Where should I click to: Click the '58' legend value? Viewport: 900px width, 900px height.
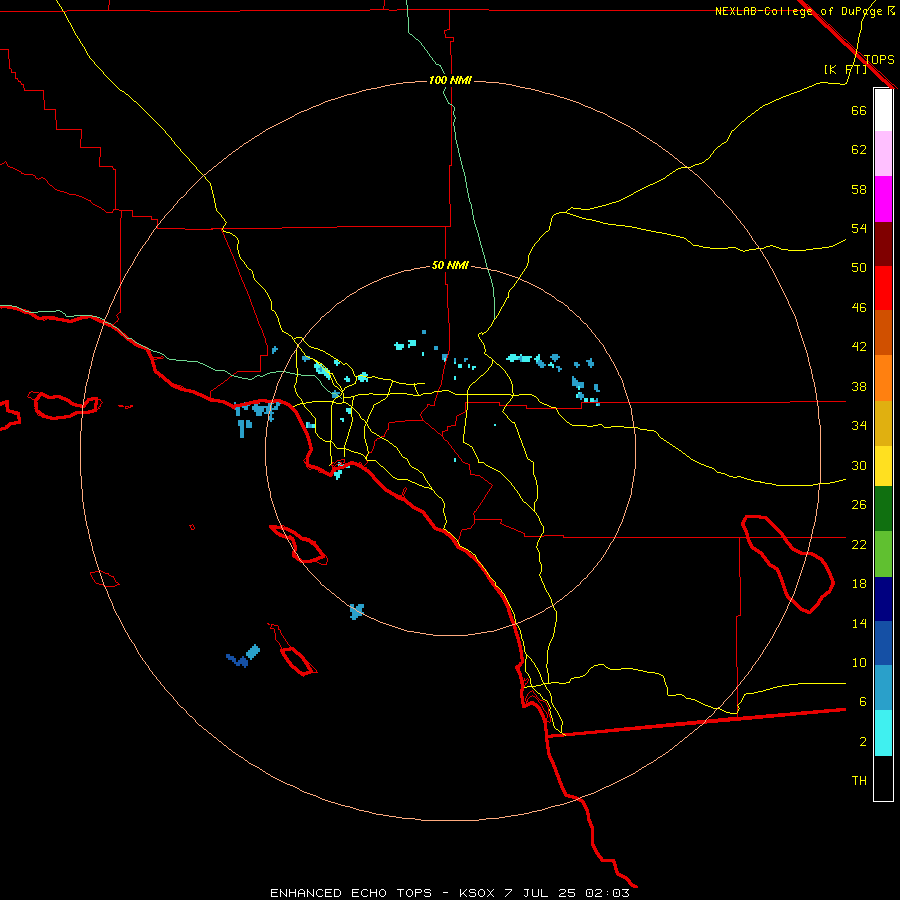(x=859, y=189)
